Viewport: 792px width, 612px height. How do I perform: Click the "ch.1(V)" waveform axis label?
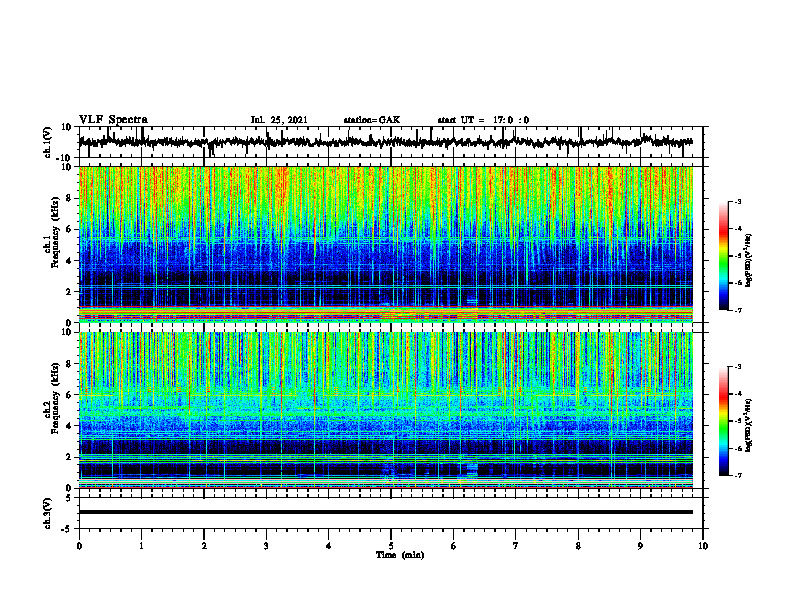[47, 141]
